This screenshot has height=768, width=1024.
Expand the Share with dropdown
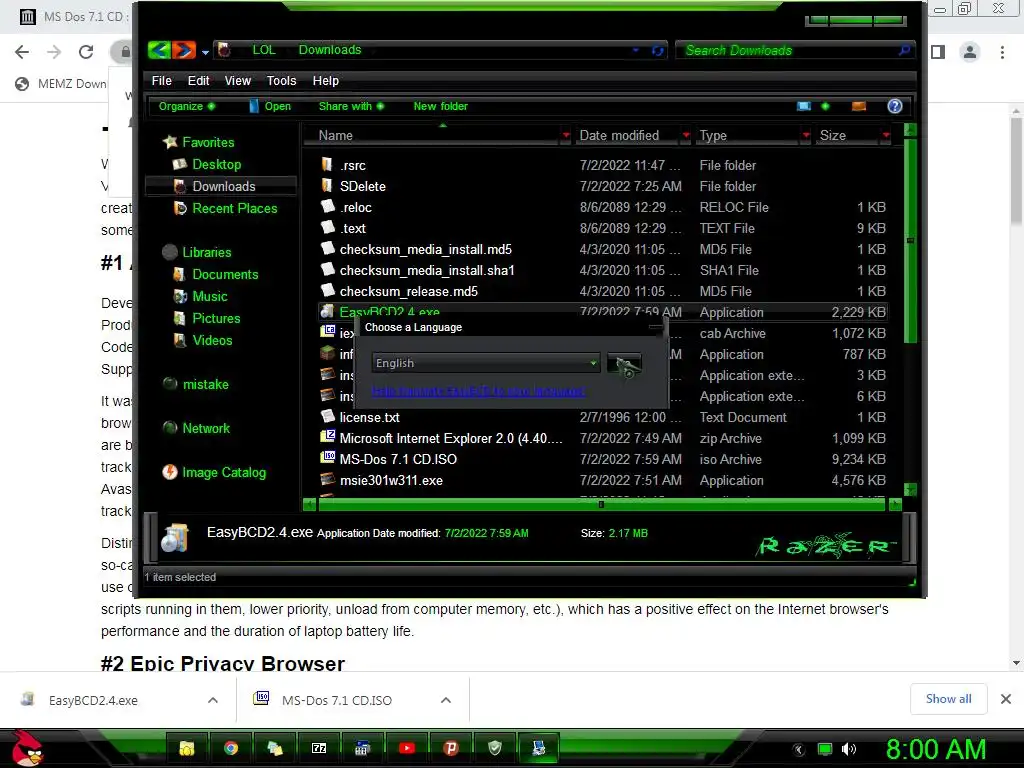351,106
